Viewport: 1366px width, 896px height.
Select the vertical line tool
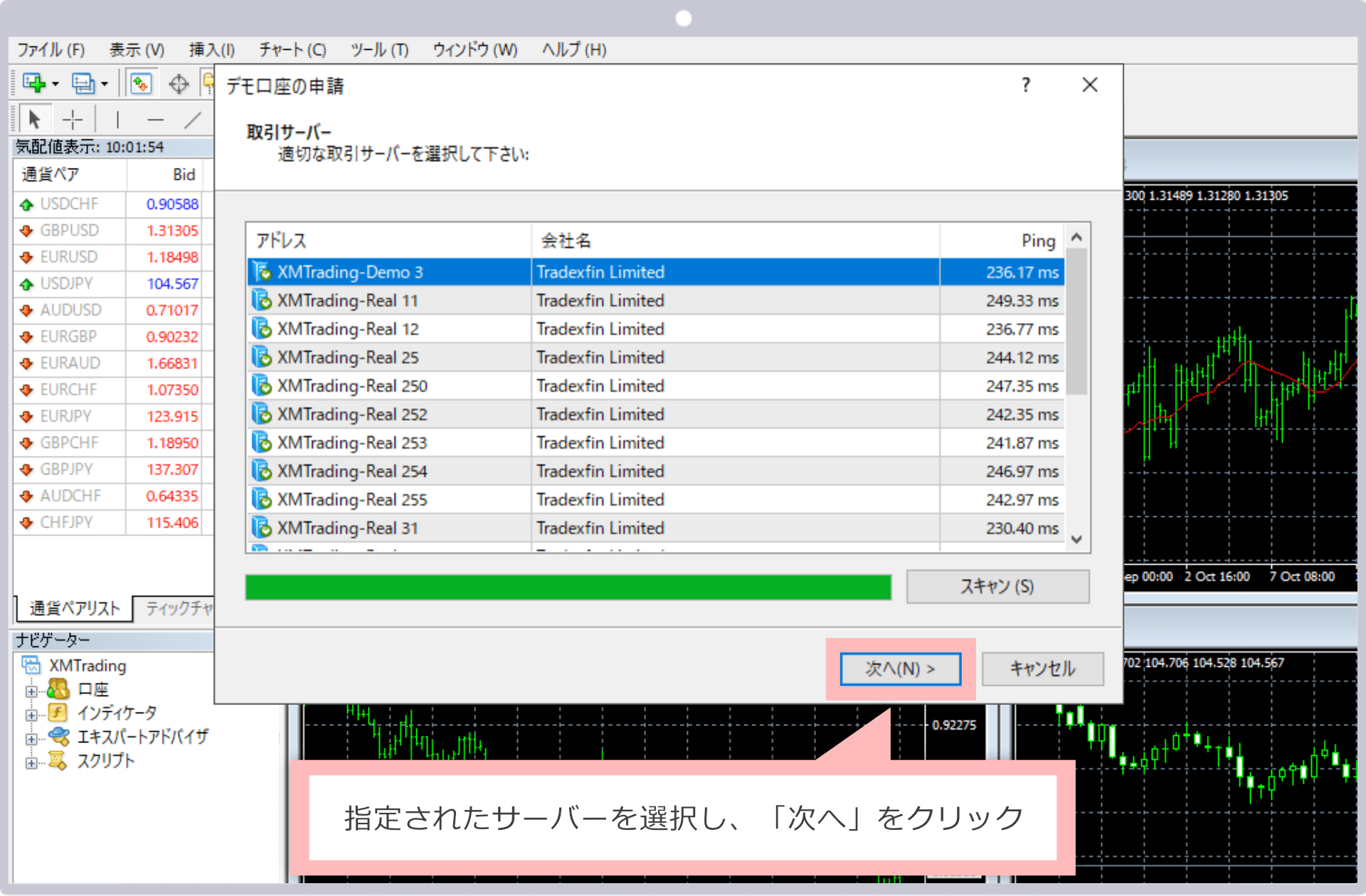pyautogui.click(x=117, y=119)
